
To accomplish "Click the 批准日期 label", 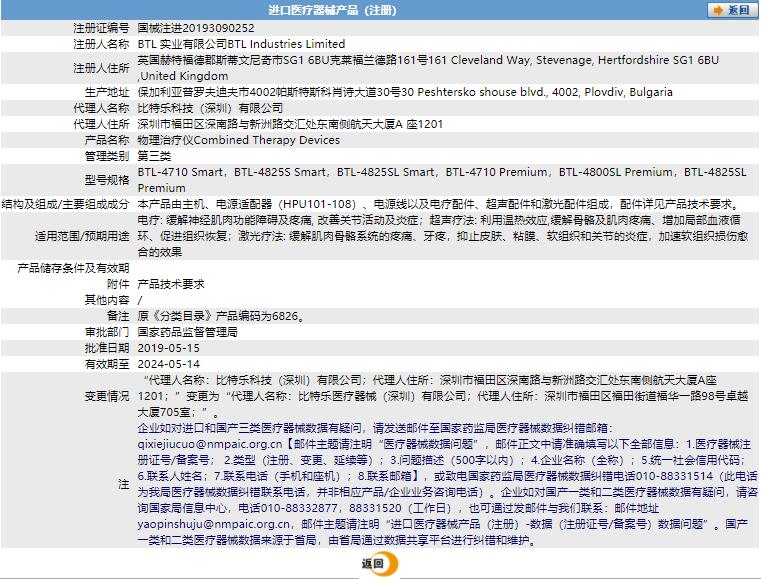I will [x=107, y=348].
